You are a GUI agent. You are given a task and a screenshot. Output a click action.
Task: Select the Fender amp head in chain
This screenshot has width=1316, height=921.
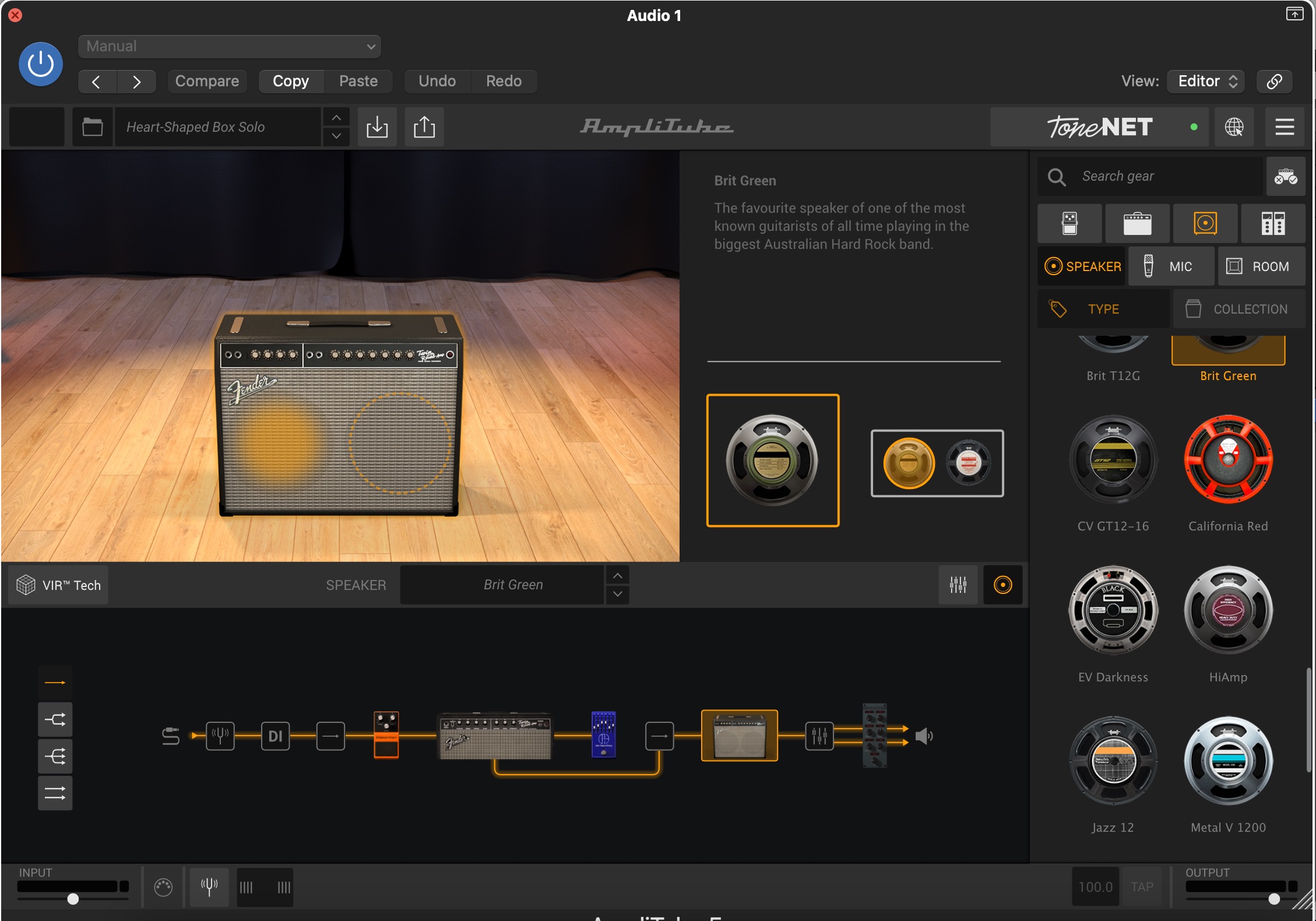(495, 737)
